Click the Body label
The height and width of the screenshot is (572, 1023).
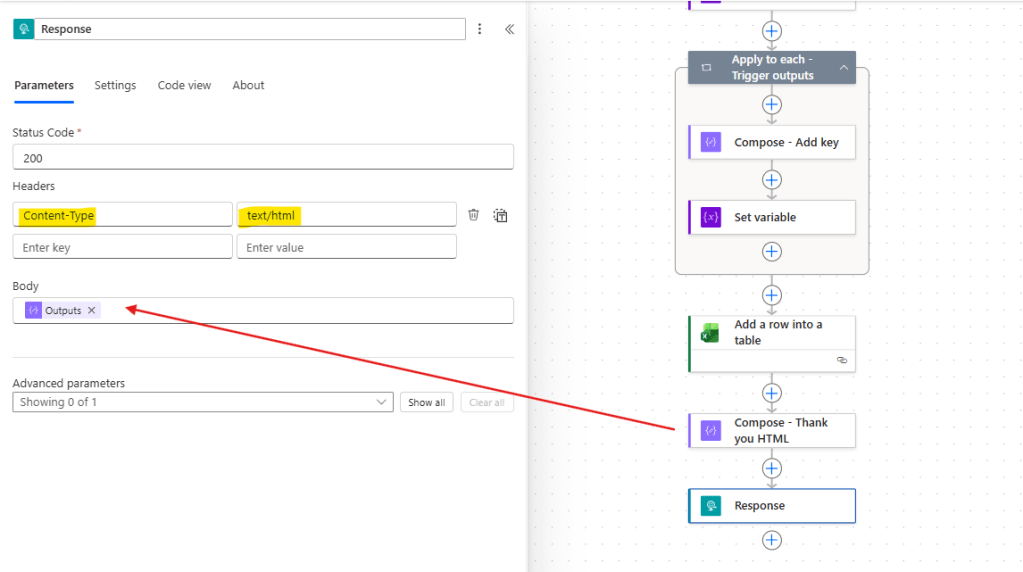(25, 286)
